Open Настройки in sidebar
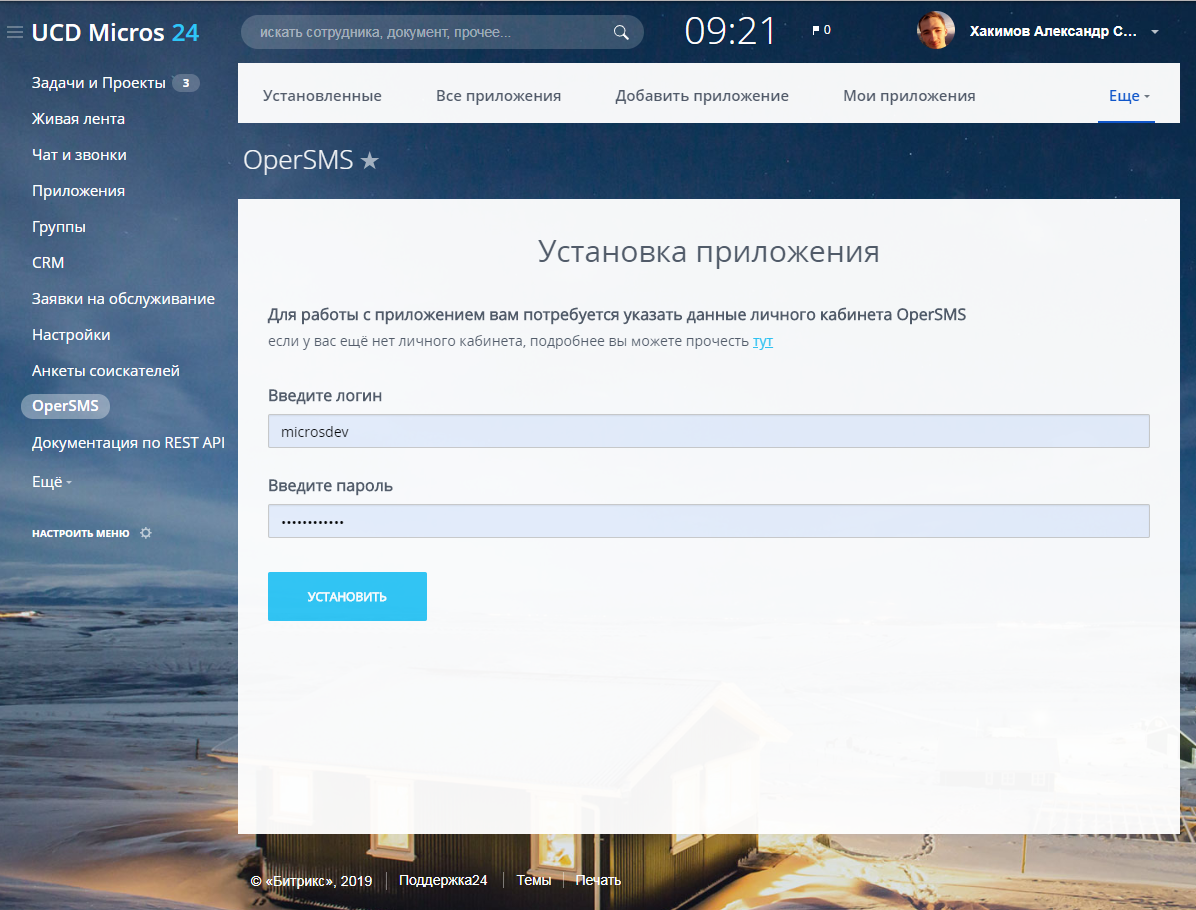The width and height of the screenshot is (1196, 910). pos(71,335)
